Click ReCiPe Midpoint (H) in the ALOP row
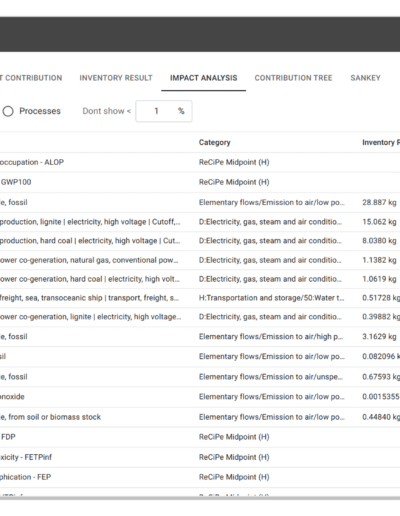 pyautogui.click(x=234, y=162)
